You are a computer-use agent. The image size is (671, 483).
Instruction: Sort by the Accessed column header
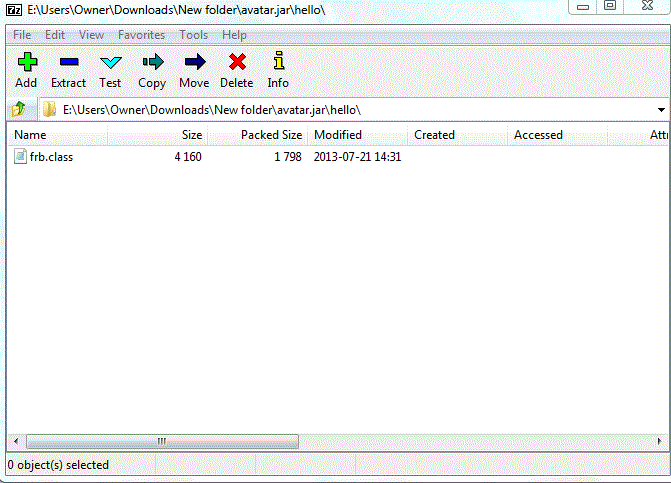click(558, 135)
